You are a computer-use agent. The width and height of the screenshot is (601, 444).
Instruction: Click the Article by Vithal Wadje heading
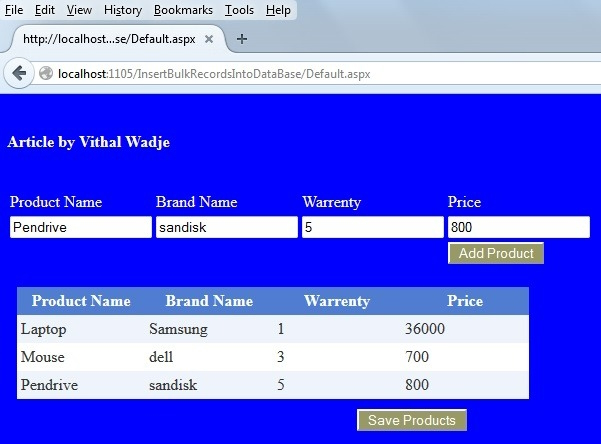click(89, 142)
